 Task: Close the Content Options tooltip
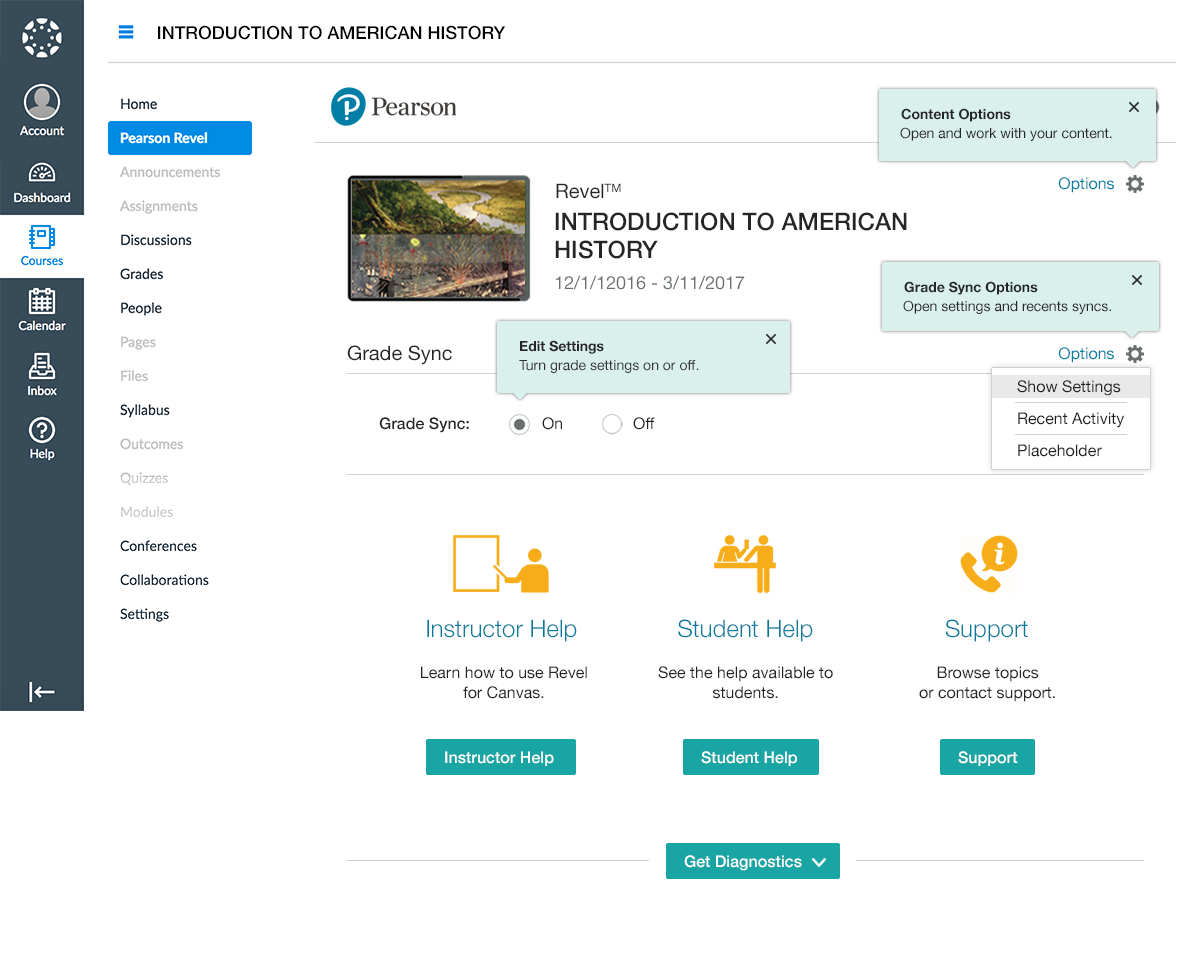coord(1133,107)
